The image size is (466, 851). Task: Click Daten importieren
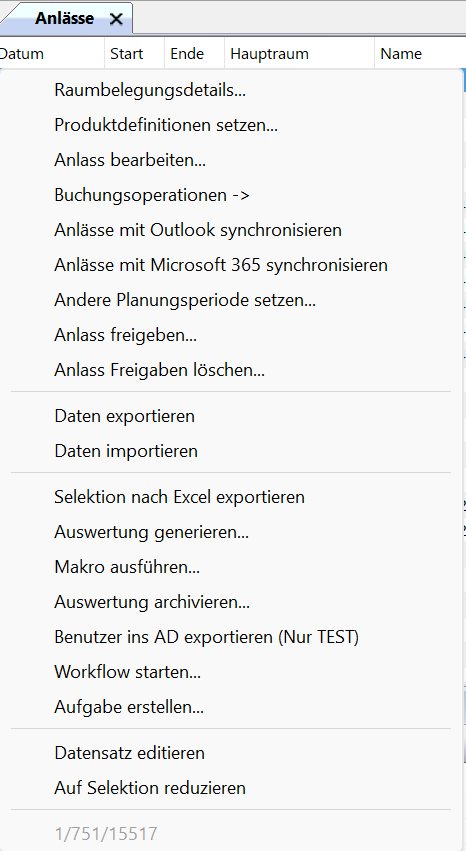coord(231,451)
